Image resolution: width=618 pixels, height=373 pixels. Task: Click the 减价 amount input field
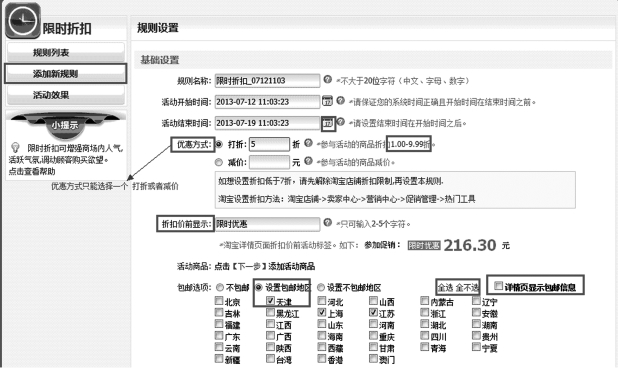[269, 162]
